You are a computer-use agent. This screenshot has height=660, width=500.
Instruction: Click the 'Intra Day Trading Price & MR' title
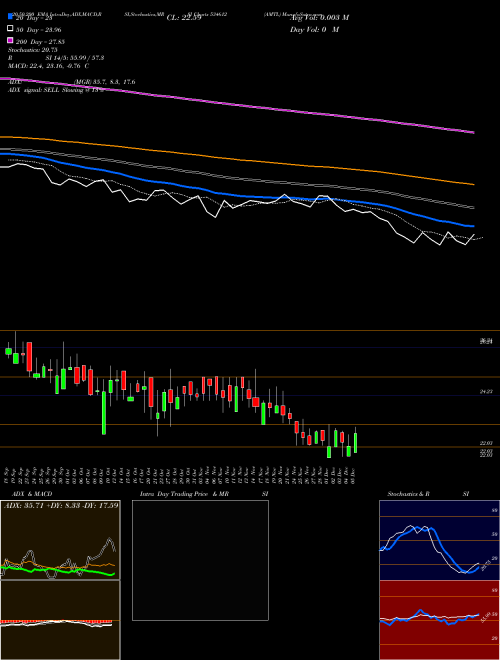184,494
